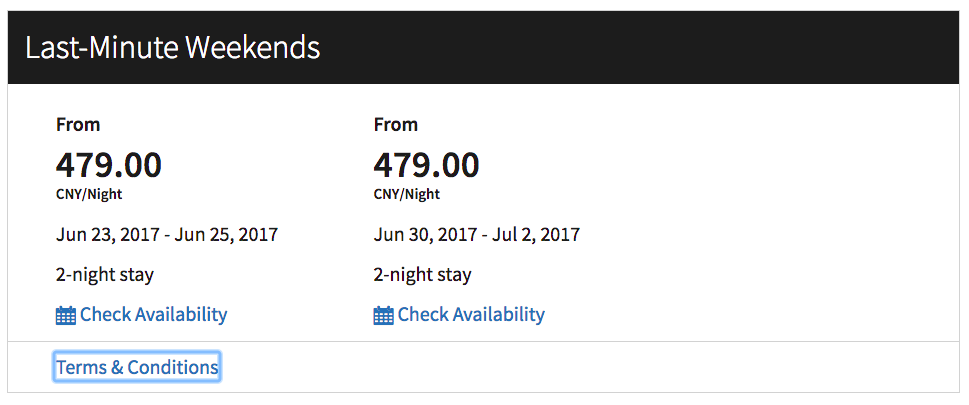Click CNY/Night label under the first price
This screenshot has height=405, width=969.
(x=89, y=195)
